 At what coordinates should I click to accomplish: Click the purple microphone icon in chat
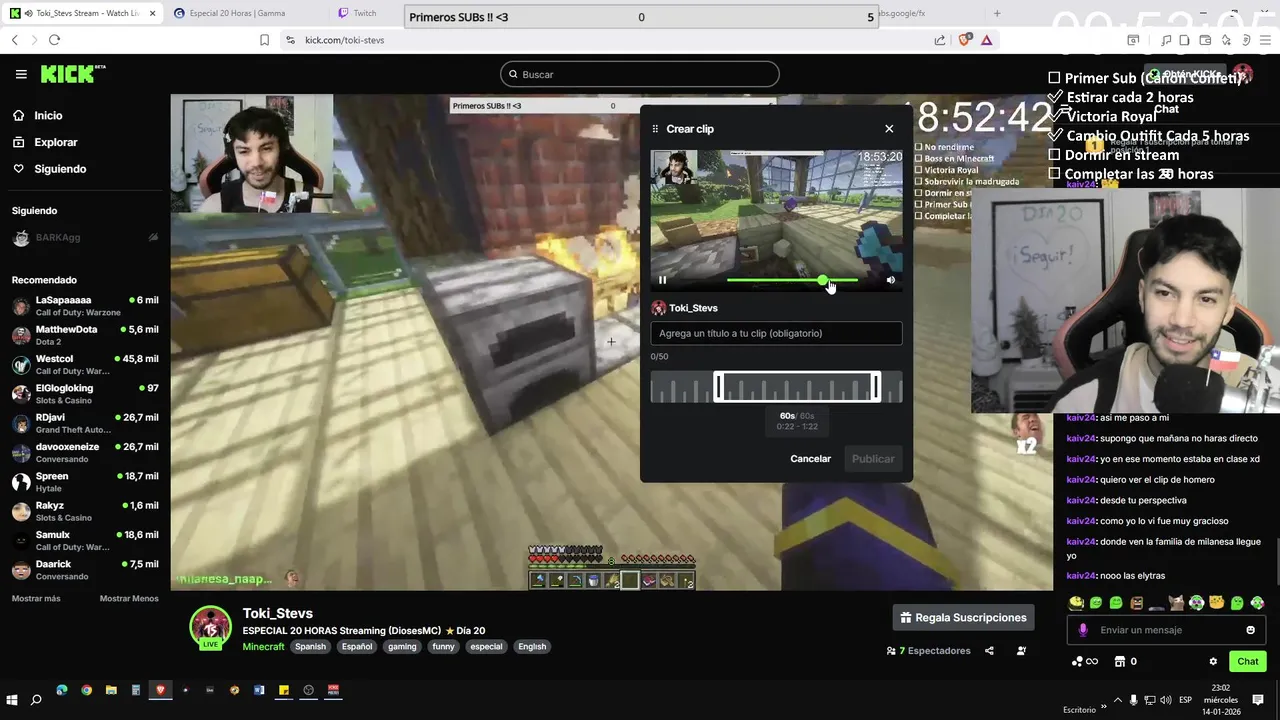point(1083,630)
